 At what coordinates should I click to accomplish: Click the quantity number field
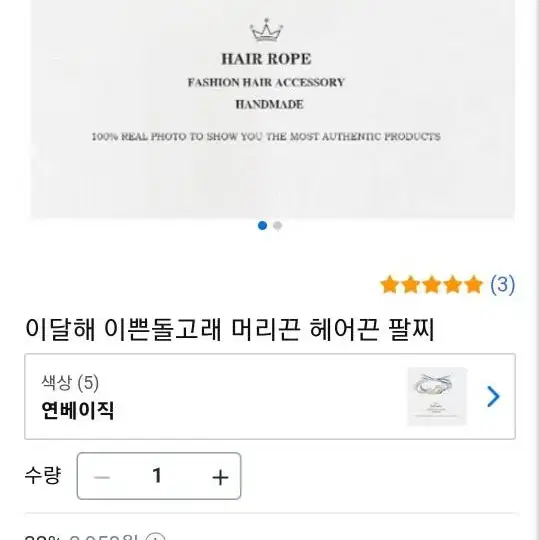click(x=157, y=476)
